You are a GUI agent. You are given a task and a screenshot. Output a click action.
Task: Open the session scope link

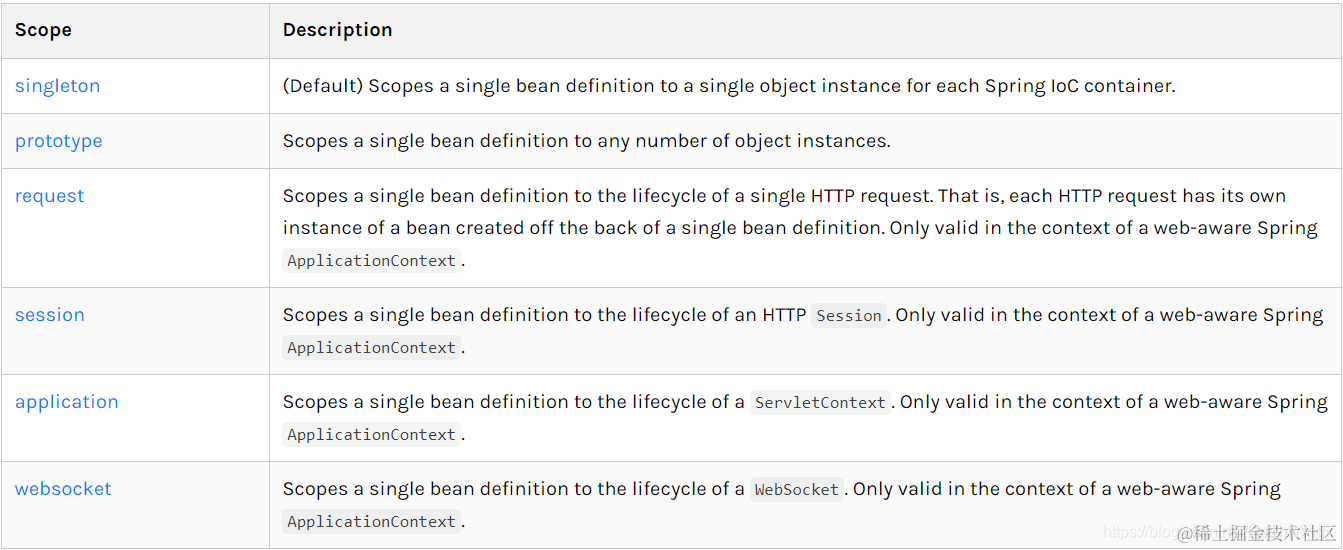49,315
